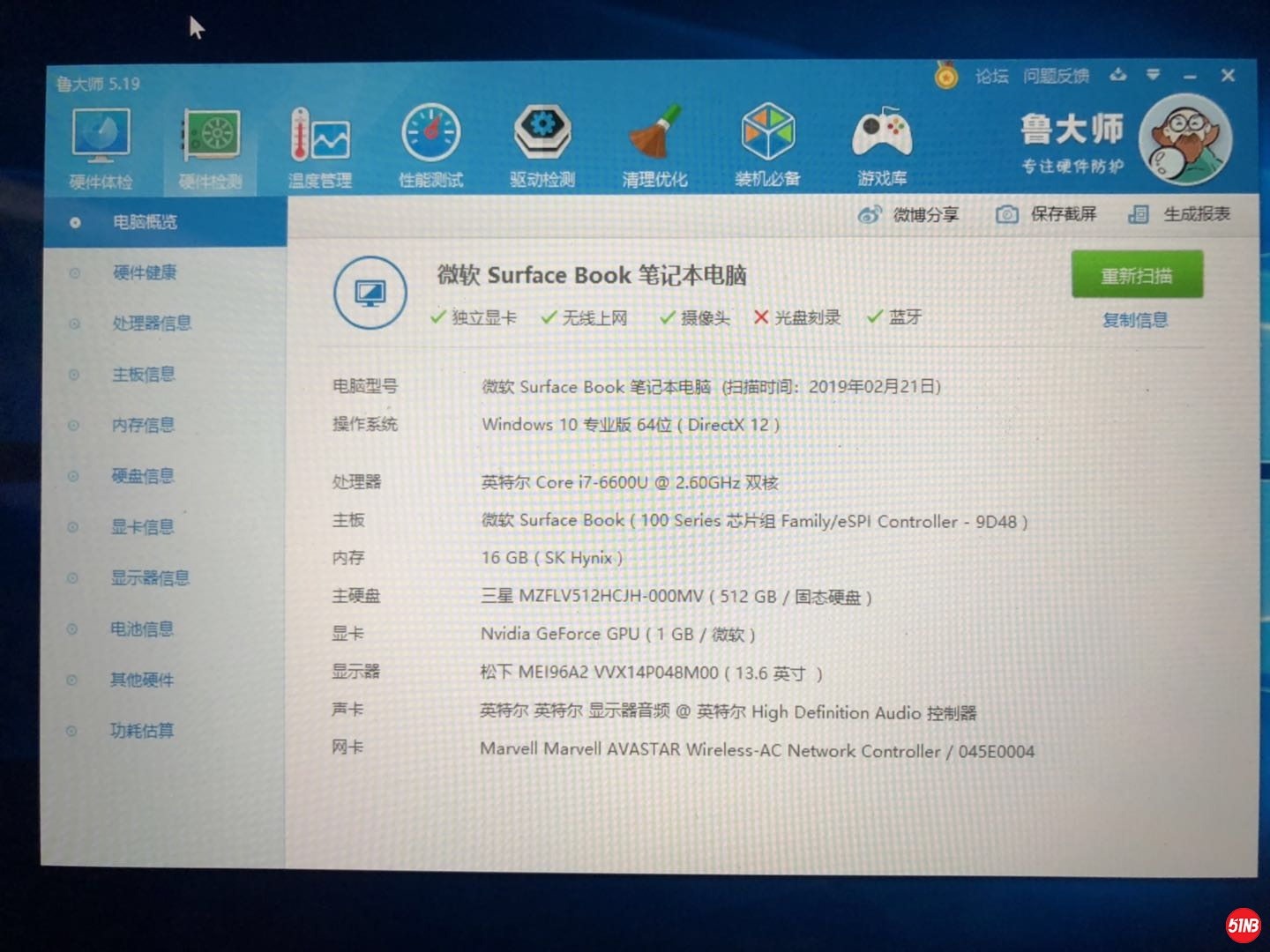The height and width of the screenshot is (952, 1270).
Task: Click the value "英特尔 Core i7-6600U @ 2.60GHz 双核"
Action: point(630,482)
